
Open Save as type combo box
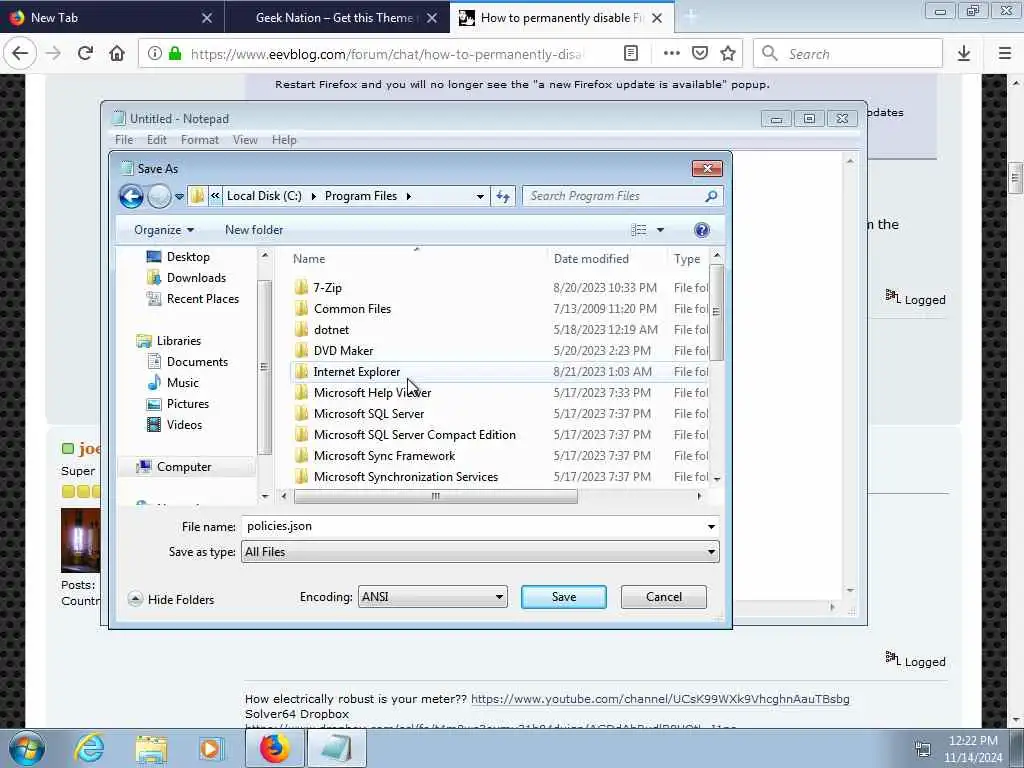coord(480,552)
